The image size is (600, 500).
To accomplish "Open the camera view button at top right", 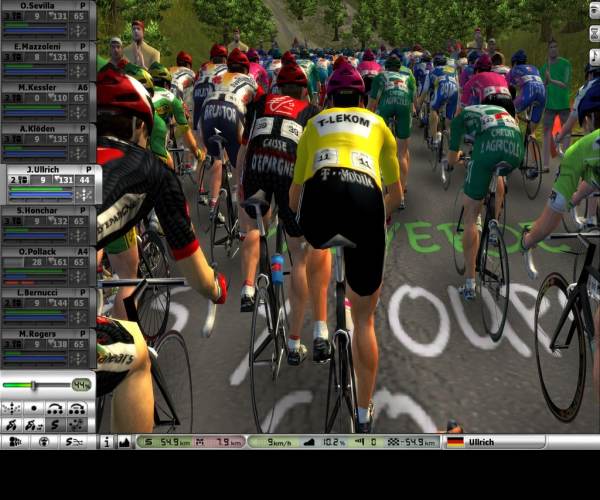I will [x=595, y=11].
